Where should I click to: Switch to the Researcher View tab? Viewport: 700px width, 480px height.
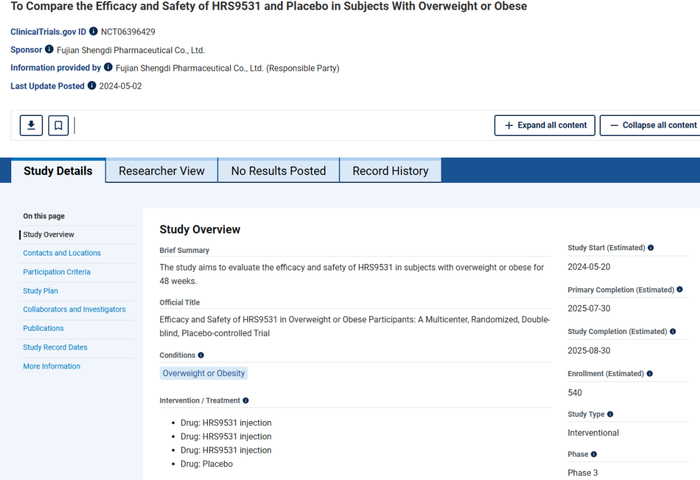coord(162,171)
